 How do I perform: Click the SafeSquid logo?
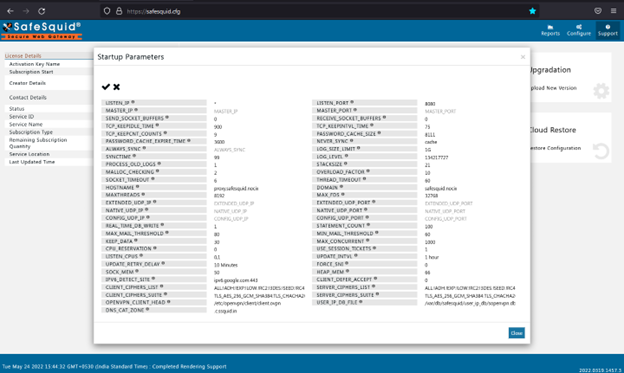[x=42, y=31]
